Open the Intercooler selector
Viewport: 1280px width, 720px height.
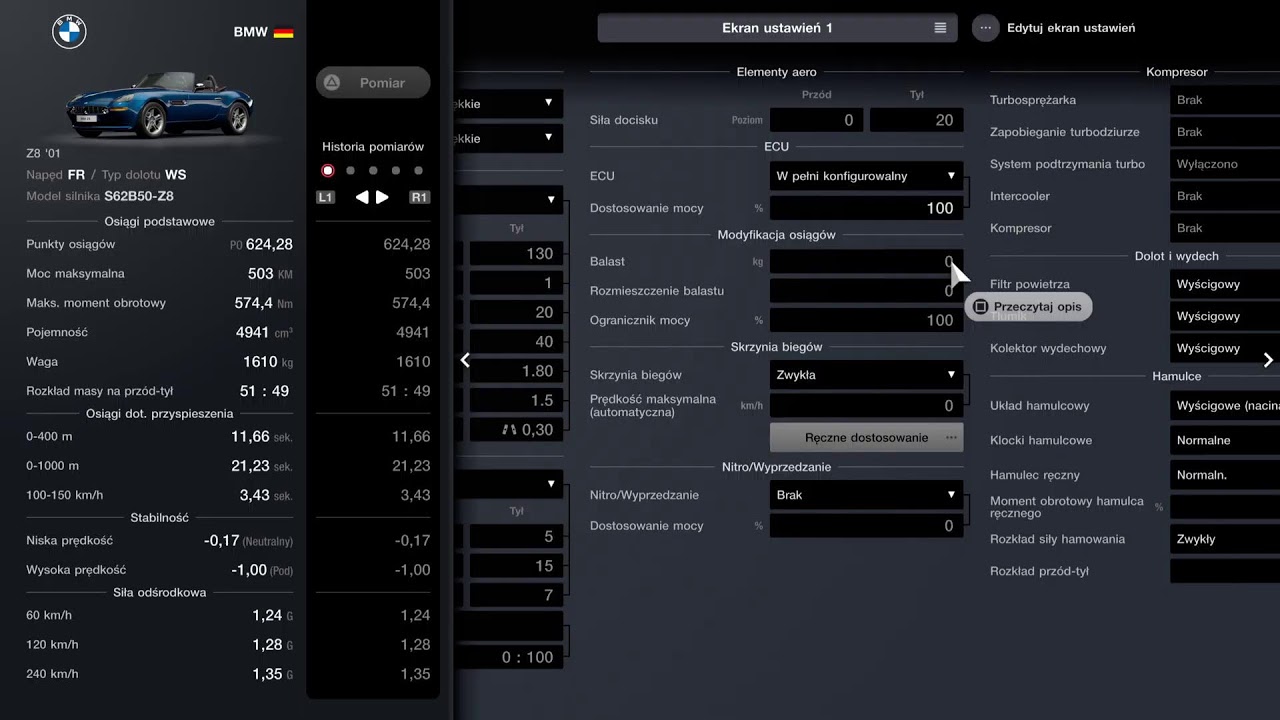pyautogui.click(x=1225, y=196)
